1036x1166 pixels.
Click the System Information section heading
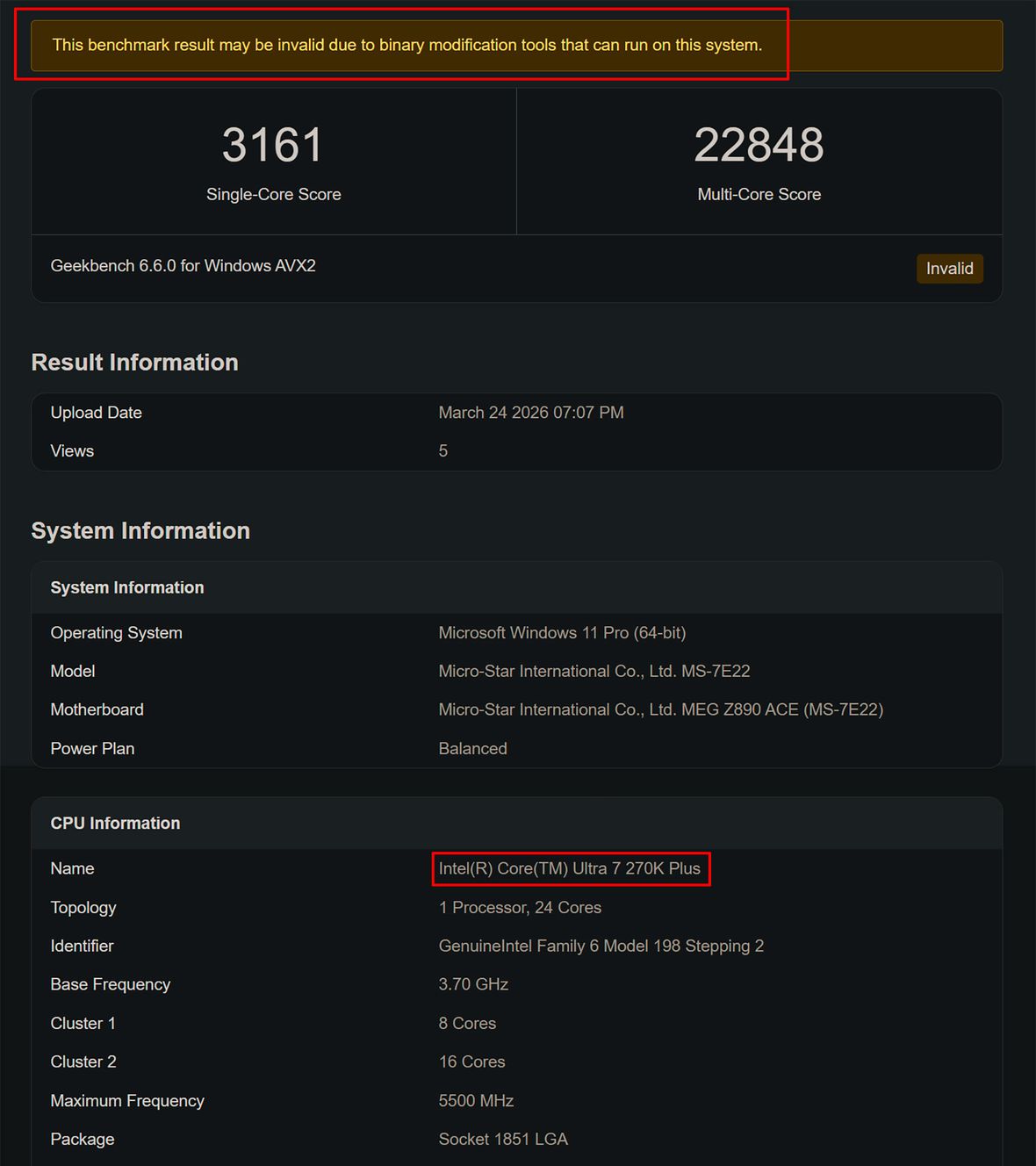coord(140,530)
